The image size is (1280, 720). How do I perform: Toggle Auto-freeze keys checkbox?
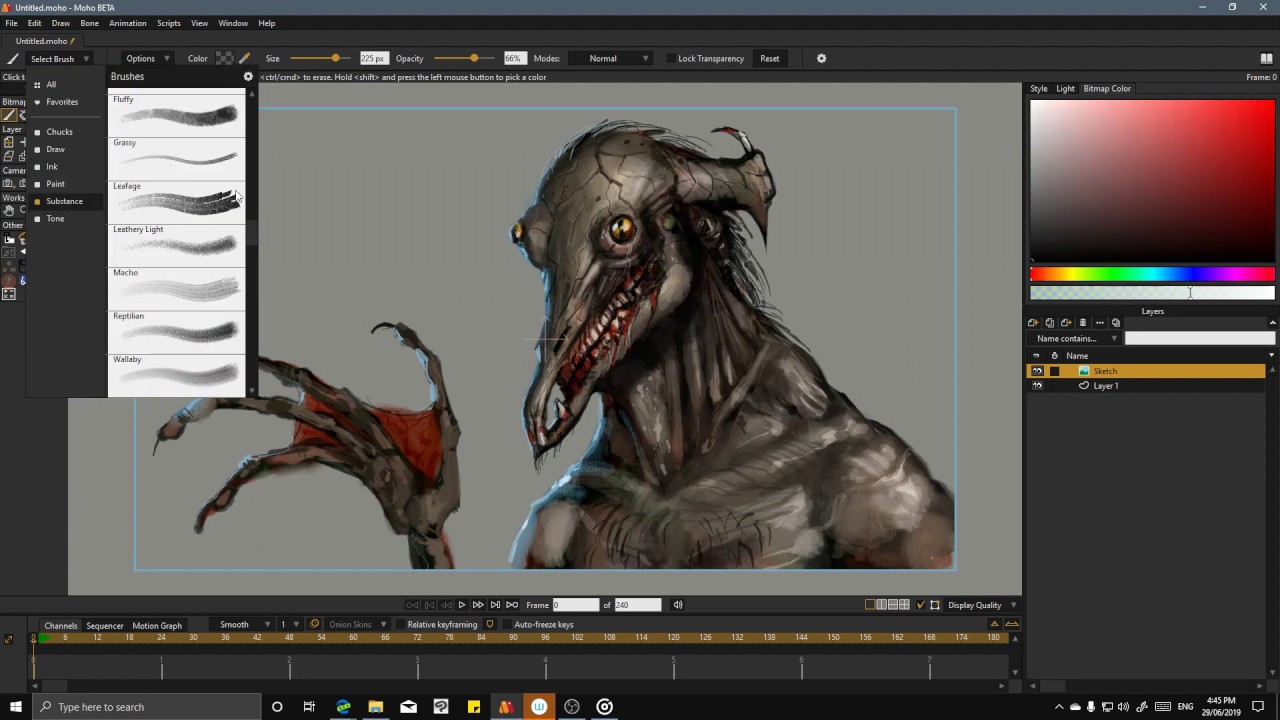[507, 625]
